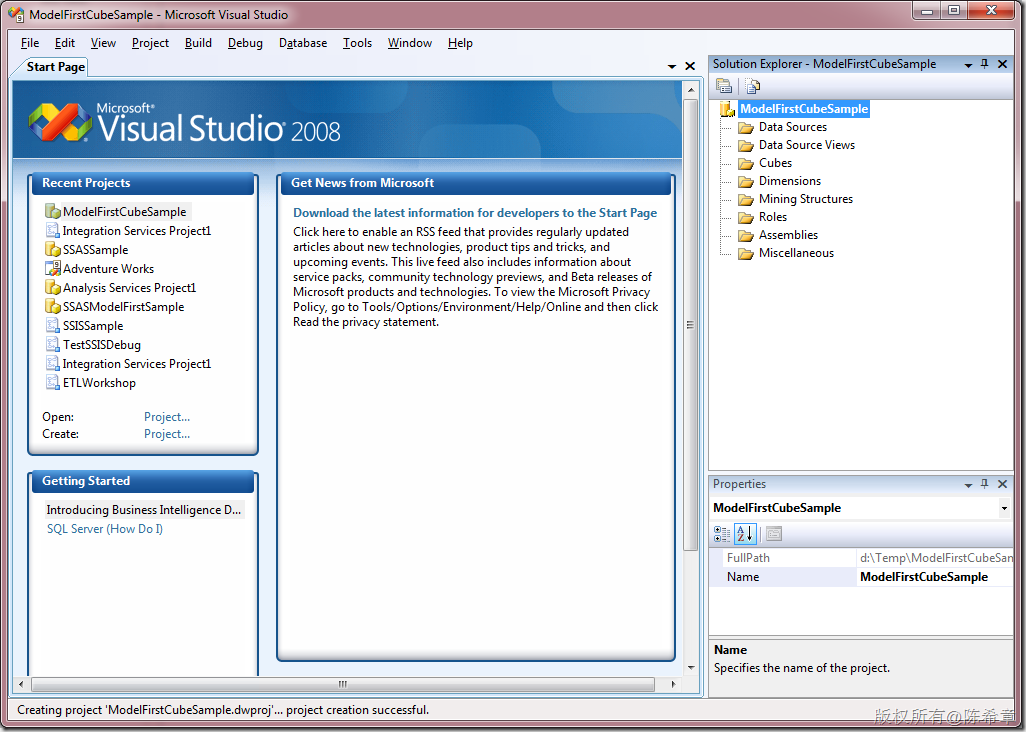
Task: Click the Data Source Views folder icon
Action: [745, 145]
